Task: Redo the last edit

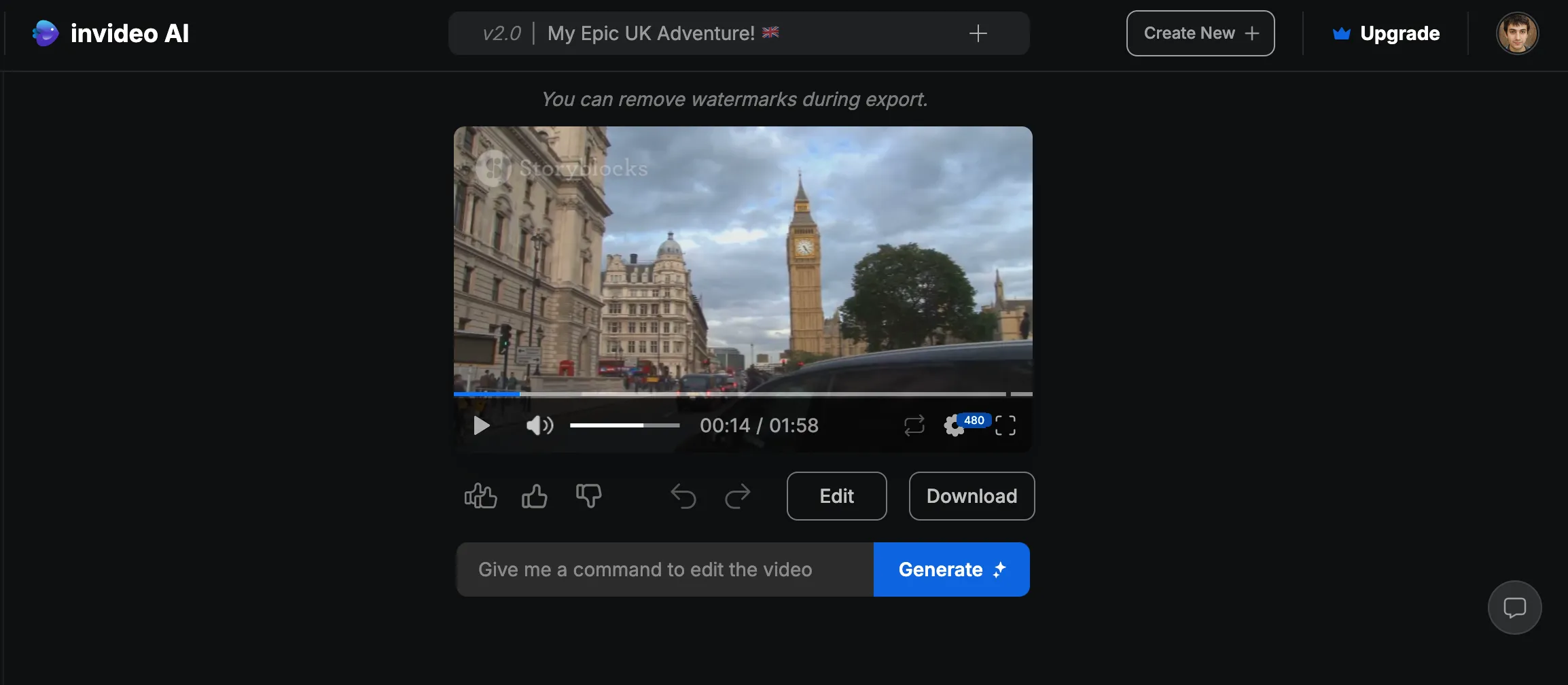Action: (738, 496)
